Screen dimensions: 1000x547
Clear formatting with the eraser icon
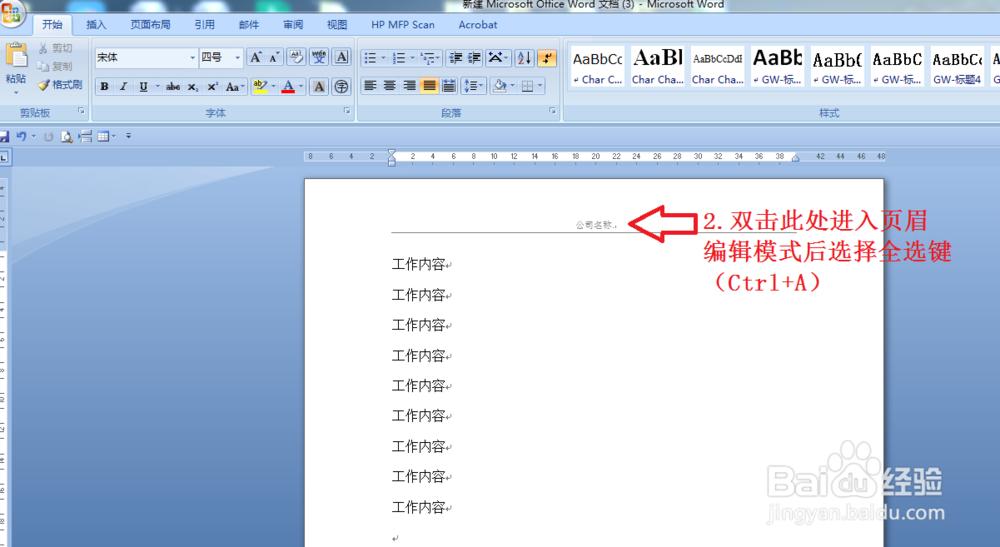296,57
